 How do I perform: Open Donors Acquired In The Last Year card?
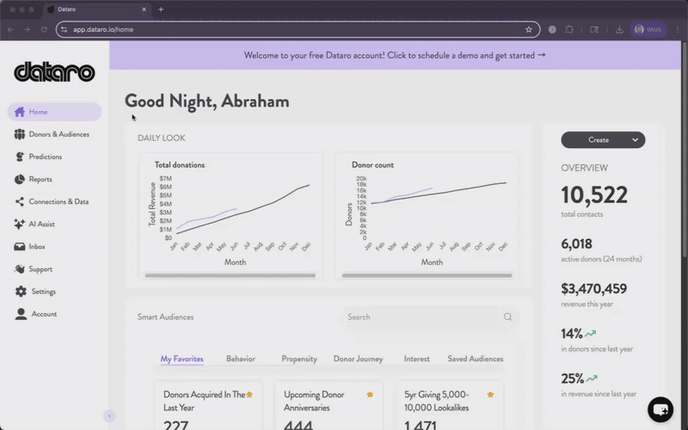pos(208,406)
